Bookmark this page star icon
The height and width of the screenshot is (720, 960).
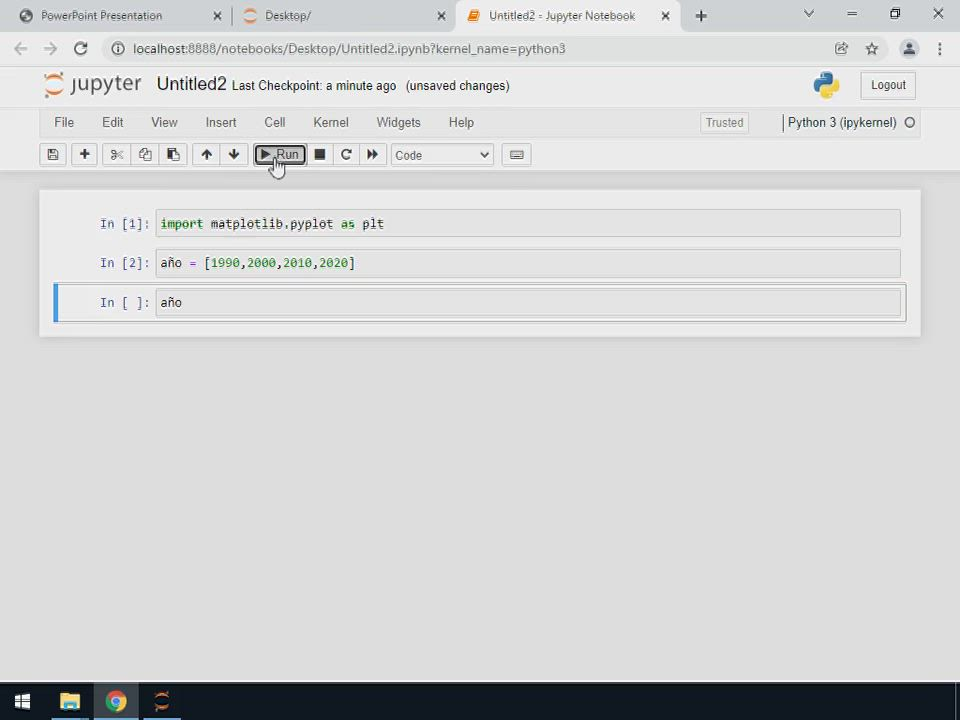click(872, 49)
